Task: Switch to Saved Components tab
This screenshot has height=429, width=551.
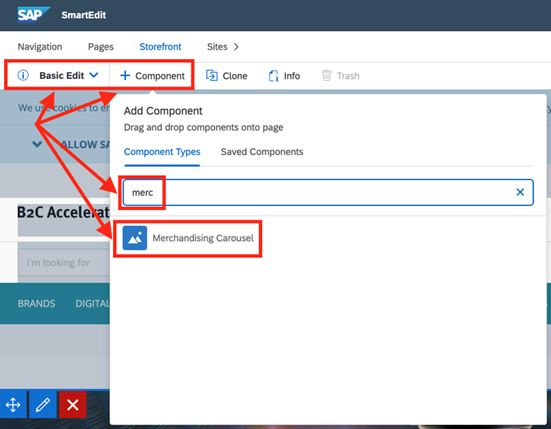Action: click(x=262, y=152)
